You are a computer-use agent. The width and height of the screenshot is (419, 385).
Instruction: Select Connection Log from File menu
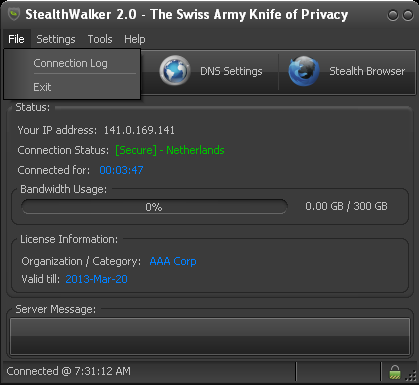(72, 63)
